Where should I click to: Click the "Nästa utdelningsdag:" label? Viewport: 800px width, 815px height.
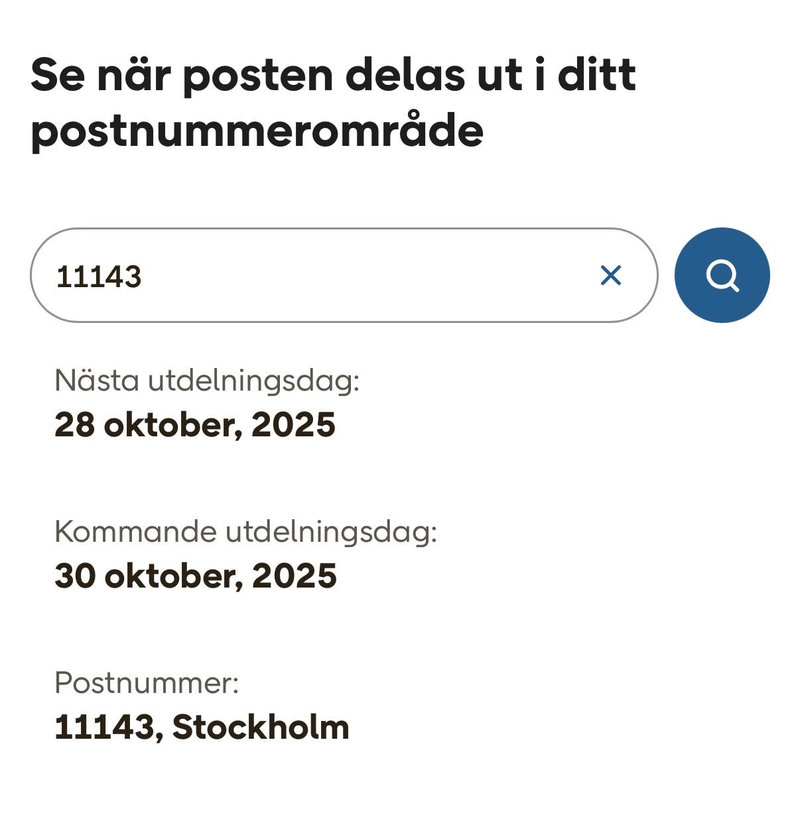[x=206, y=381]
